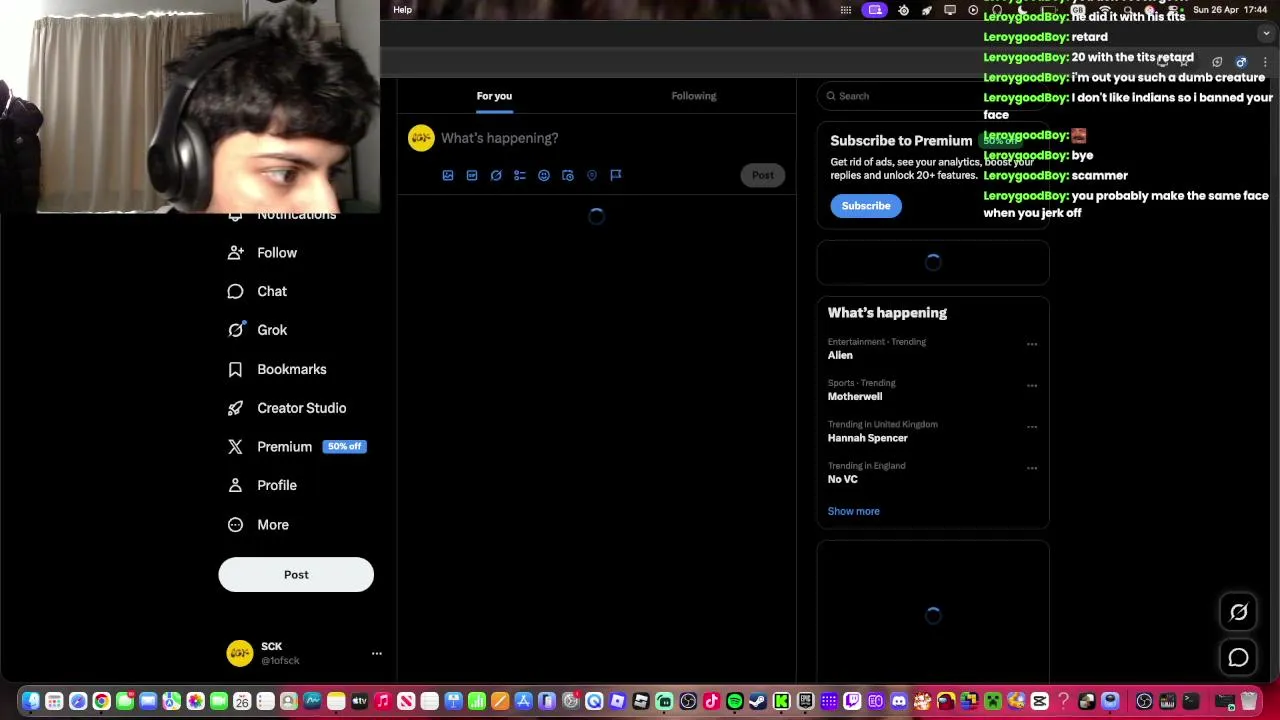Launch Minecraft from the dock
This screenshot has width=1280, height=720.
(993, 701)
